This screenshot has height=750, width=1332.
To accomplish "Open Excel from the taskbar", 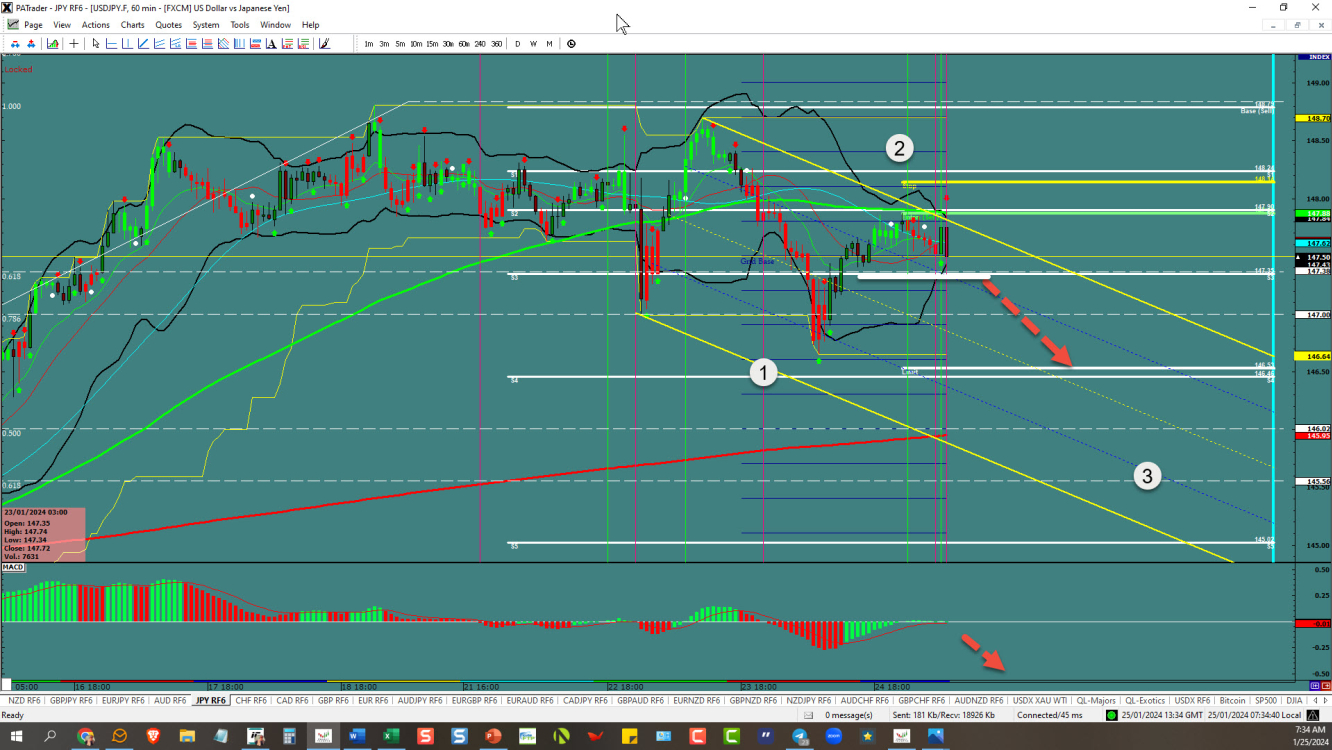I will coord(390,736).
